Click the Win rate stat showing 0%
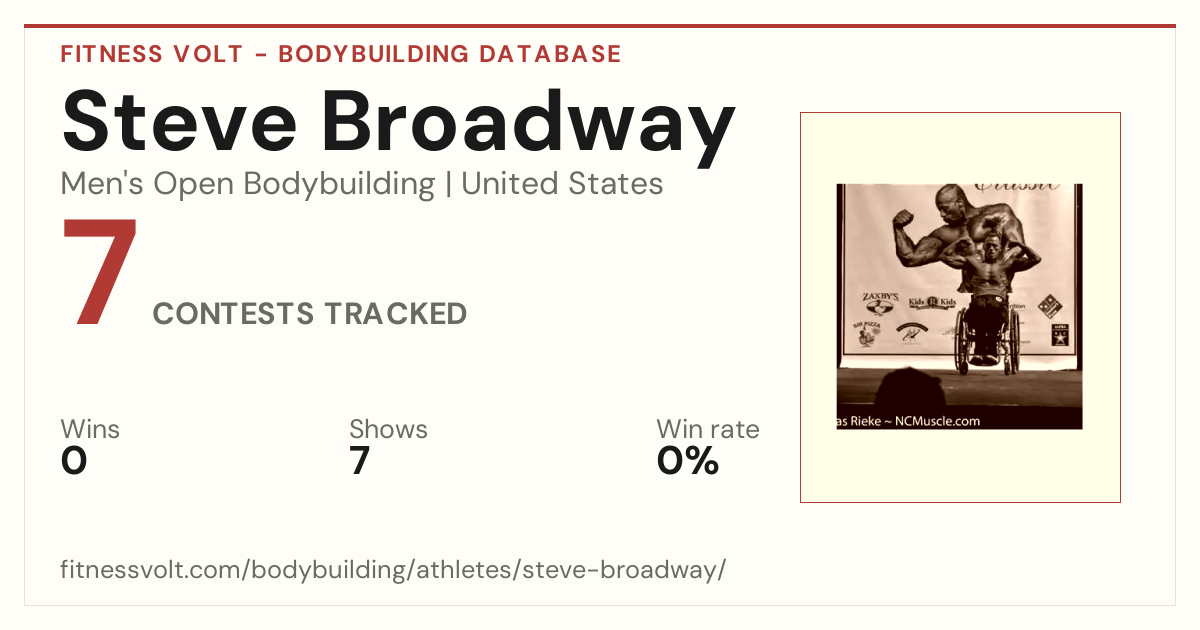The width and height of the screenshot is (1200, 630). [x=707, y=446]
